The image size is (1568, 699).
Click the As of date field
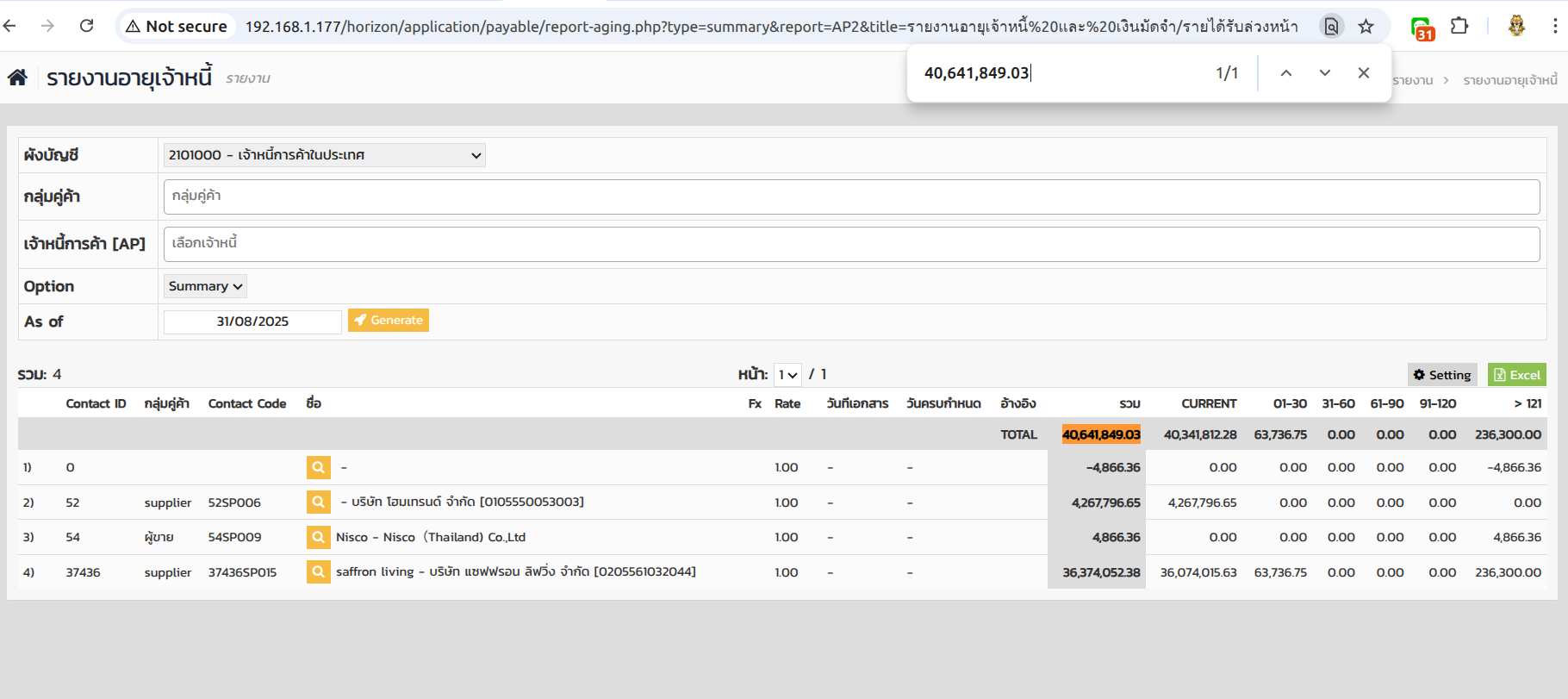pos(252,321)
